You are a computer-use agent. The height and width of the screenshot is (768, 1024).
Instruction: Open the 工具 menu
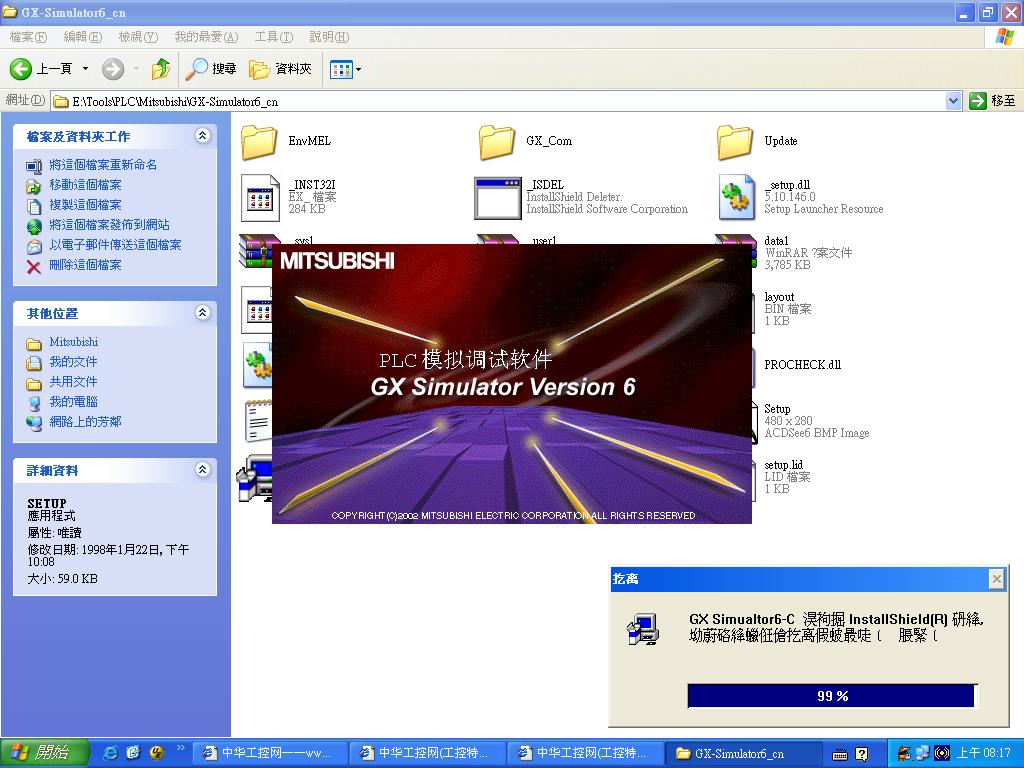tap(274, 37)
